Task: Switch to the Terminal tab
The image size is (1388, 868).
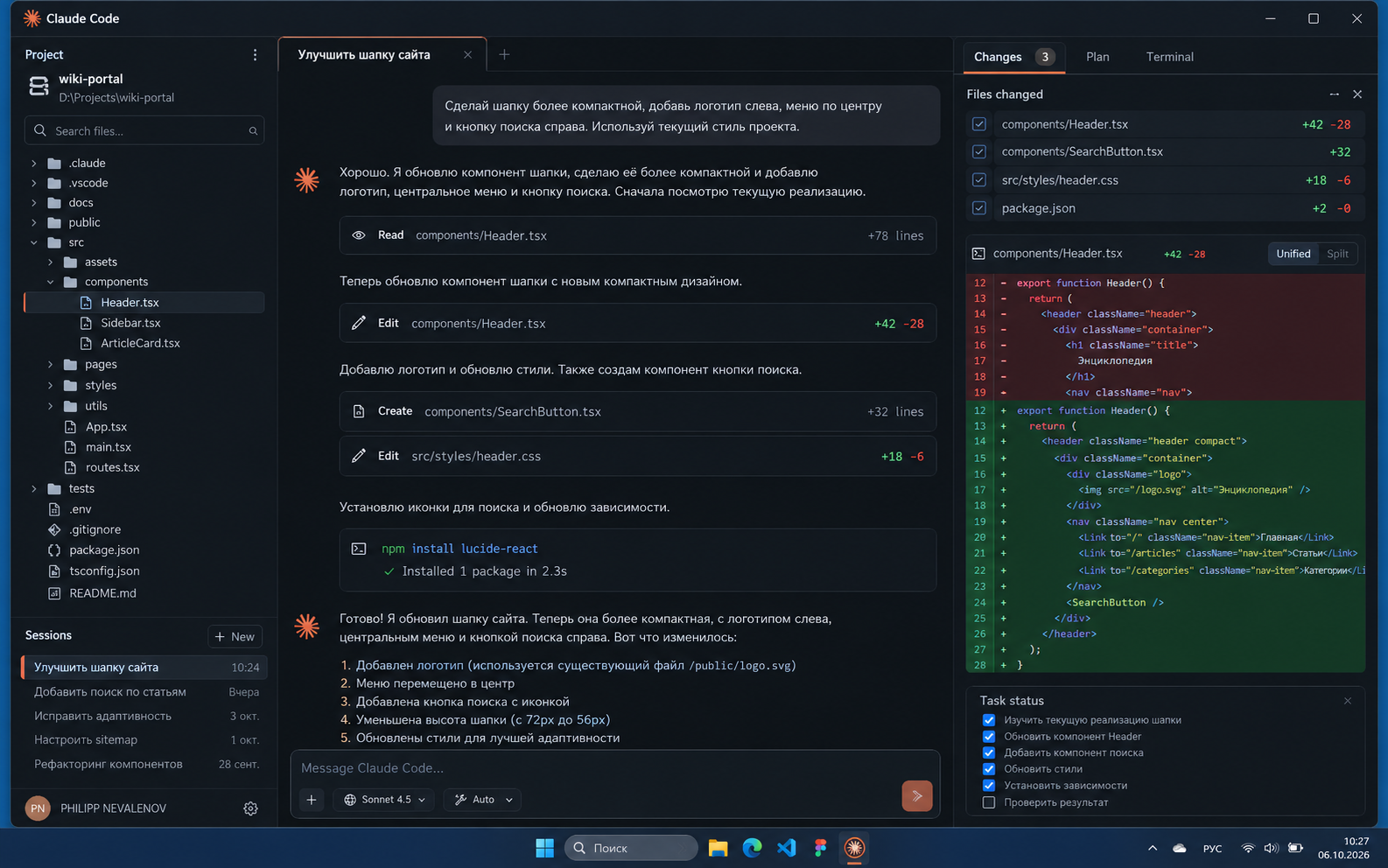Action: (1169, 57)
